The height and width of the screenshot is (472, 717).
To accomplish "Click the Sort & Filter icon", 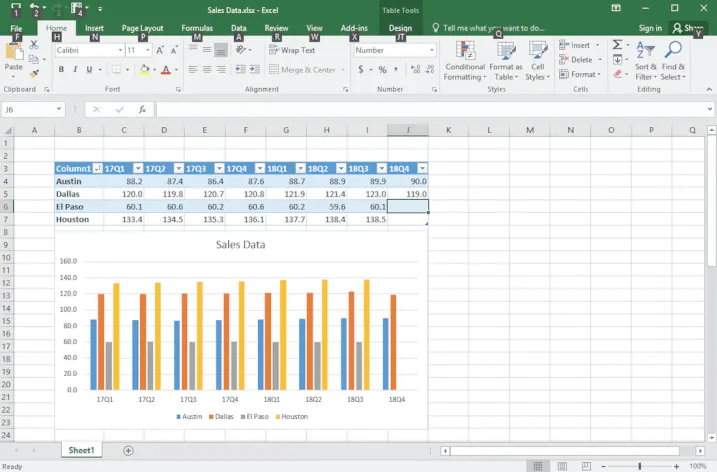I will click(x=645, y=61).
